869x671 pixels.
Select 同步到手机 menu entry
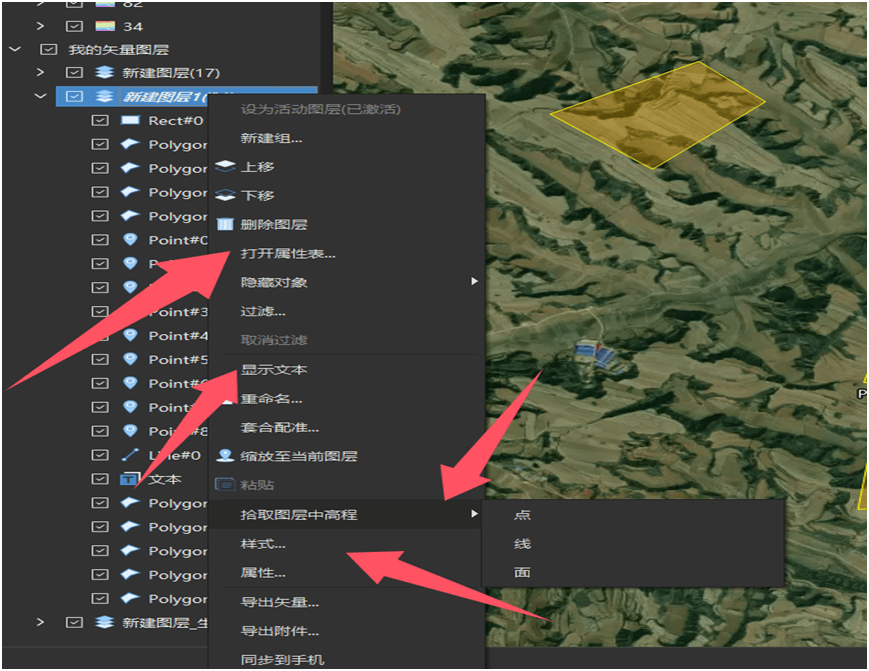[282, 659]
